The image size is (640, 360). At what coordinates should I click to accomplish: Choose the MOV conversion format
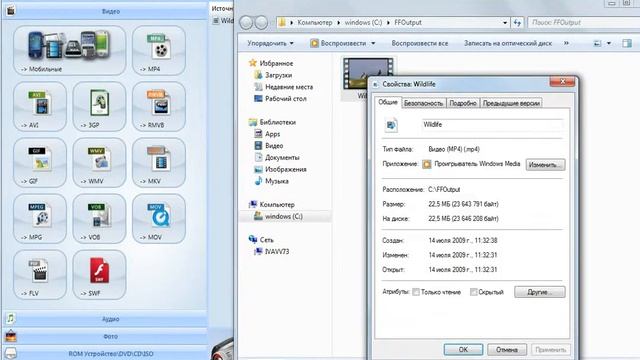[x=159, y=218]
